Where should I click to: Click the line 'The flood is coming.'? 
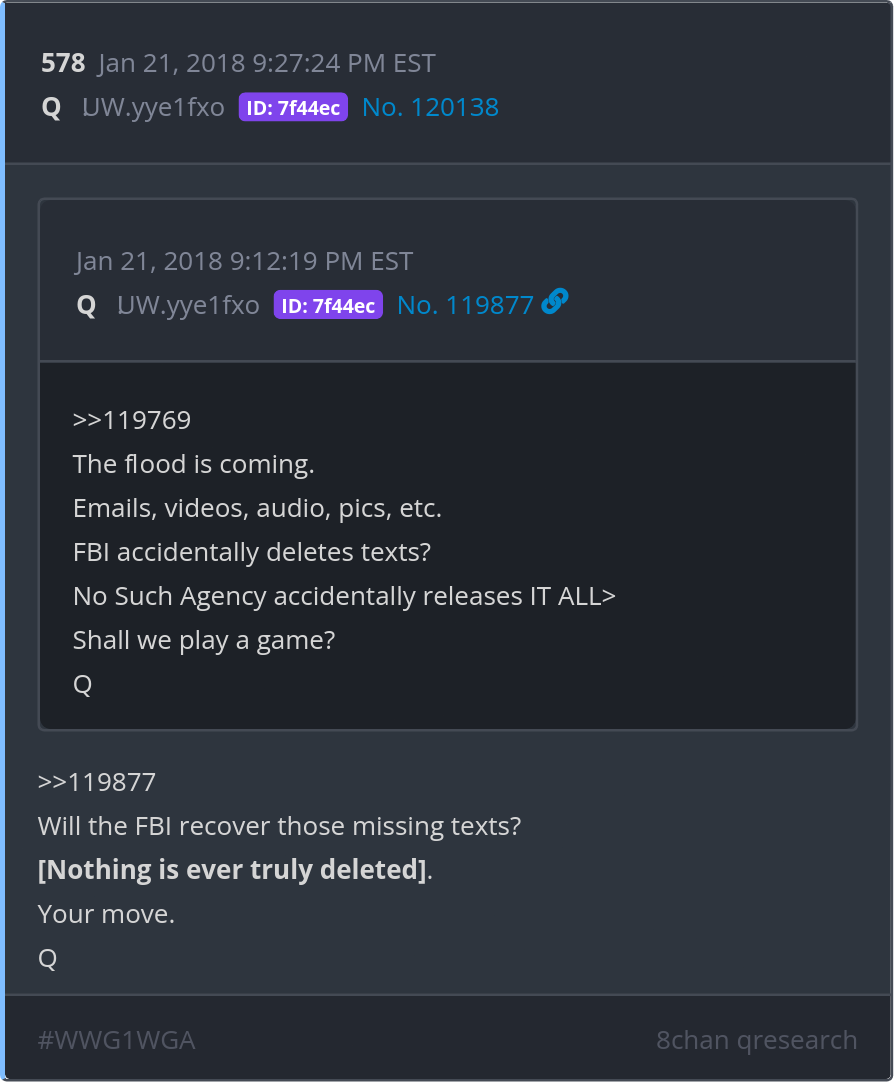pos(194,464)
